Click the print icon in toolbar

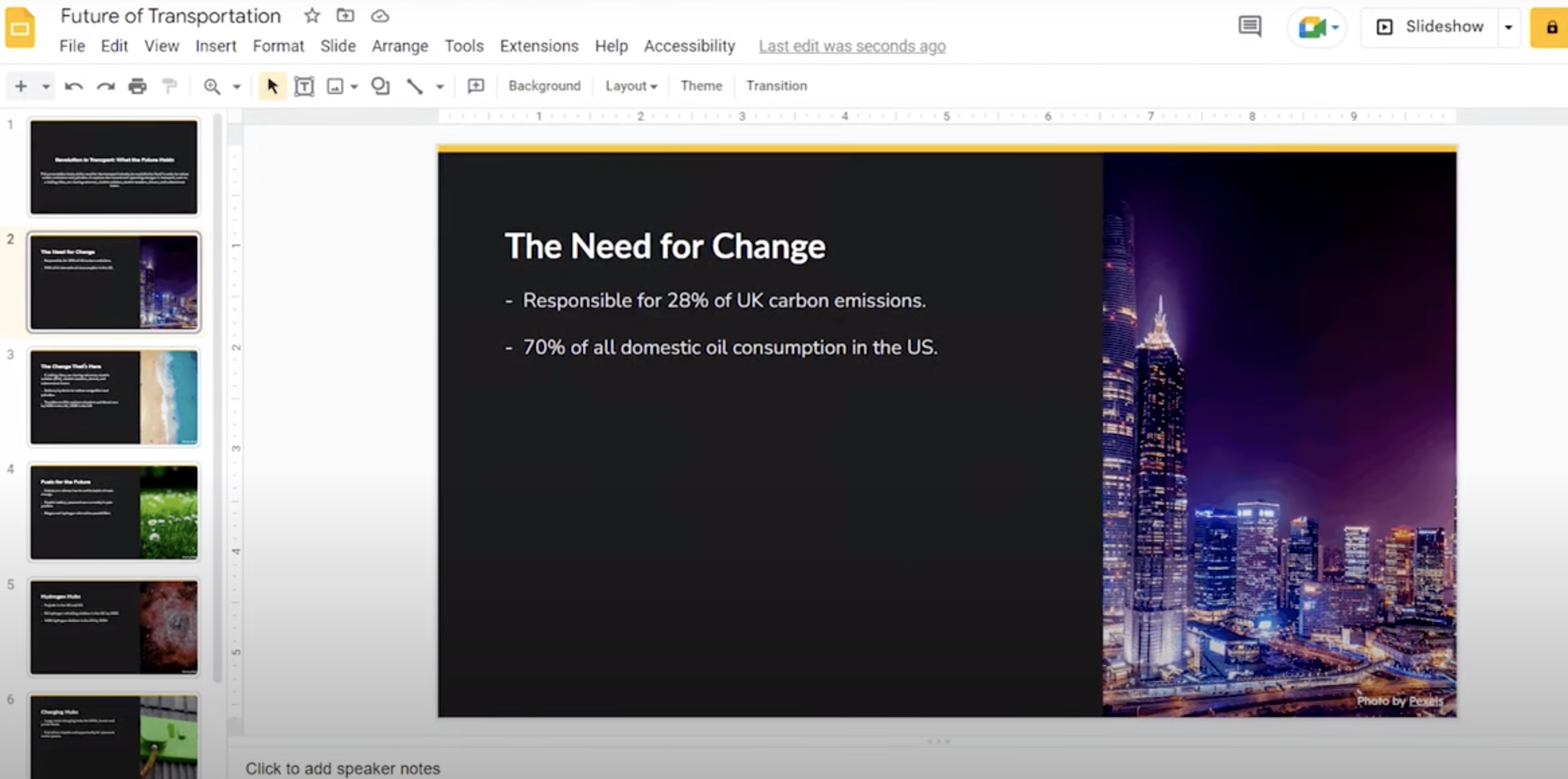point(137,86)
